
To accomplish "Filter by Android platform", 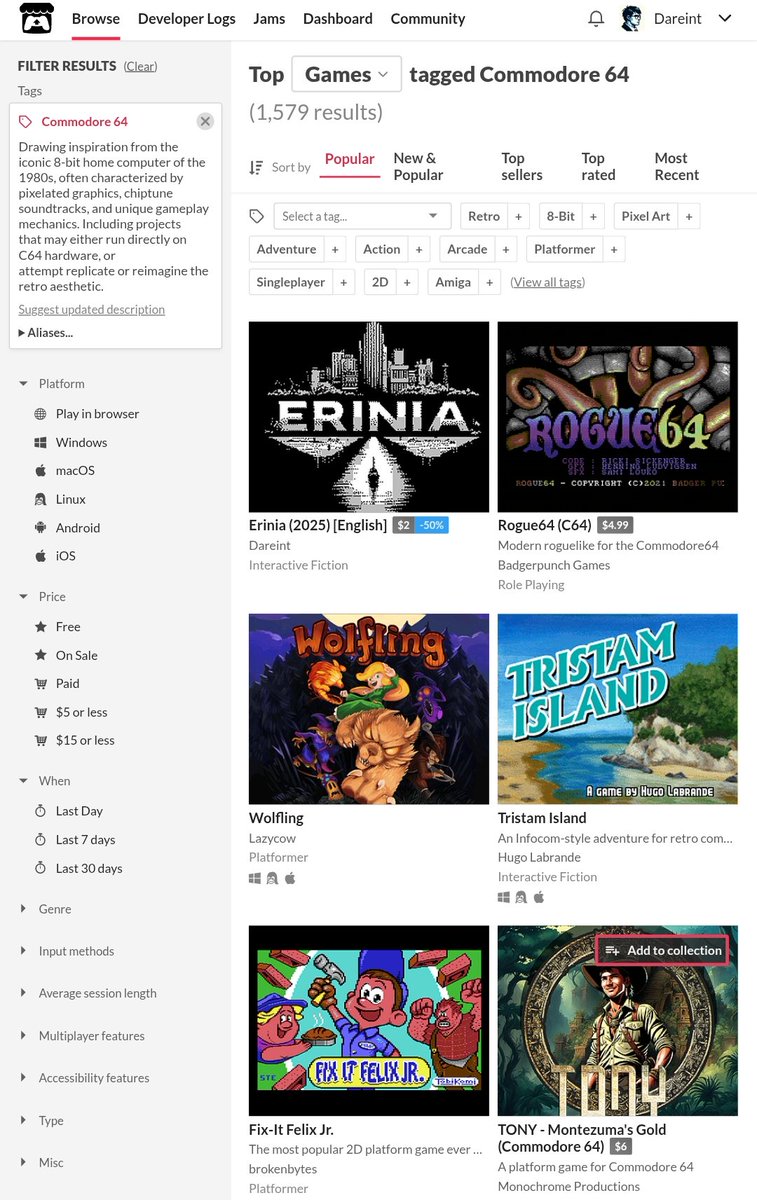I will [67, 527].
